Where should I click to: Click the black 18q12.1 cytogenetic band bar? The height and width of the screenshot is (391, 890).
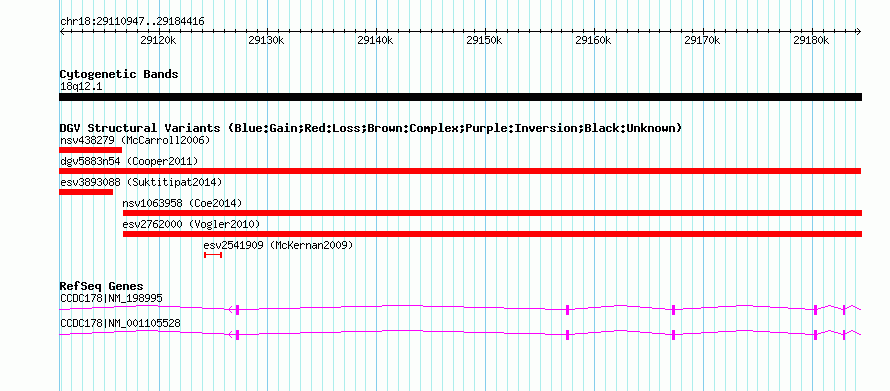(x=460, y=97)
